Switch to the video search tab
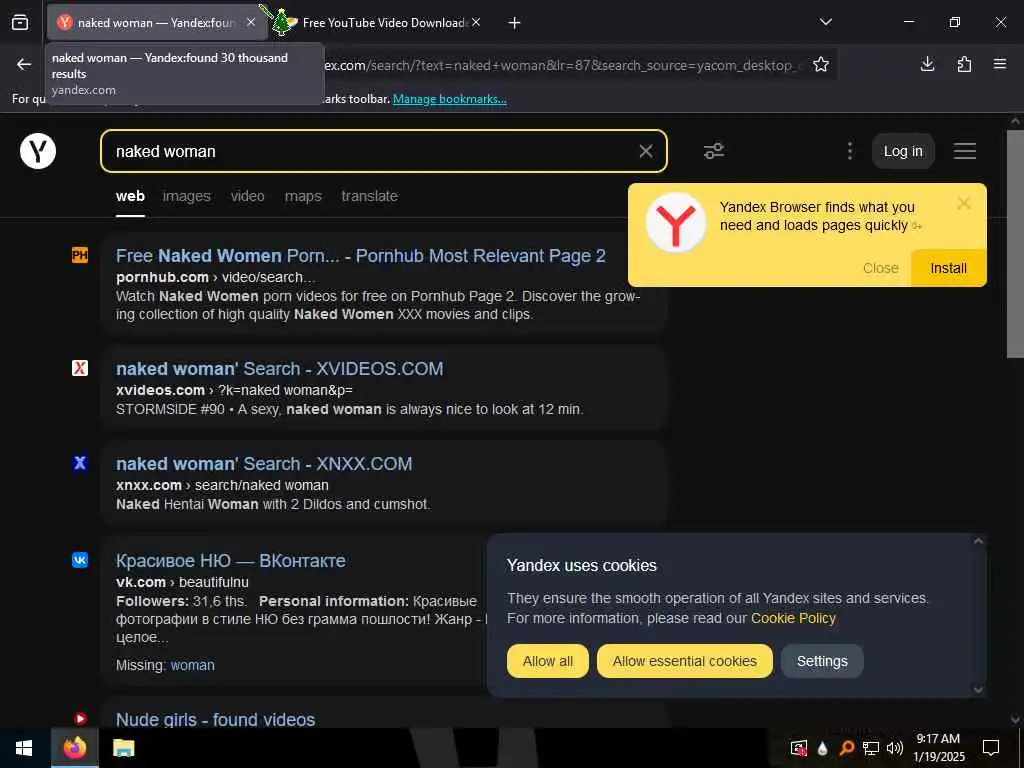Image resolution: width=1024 pixels, height=768 pixels. point(248,196)
